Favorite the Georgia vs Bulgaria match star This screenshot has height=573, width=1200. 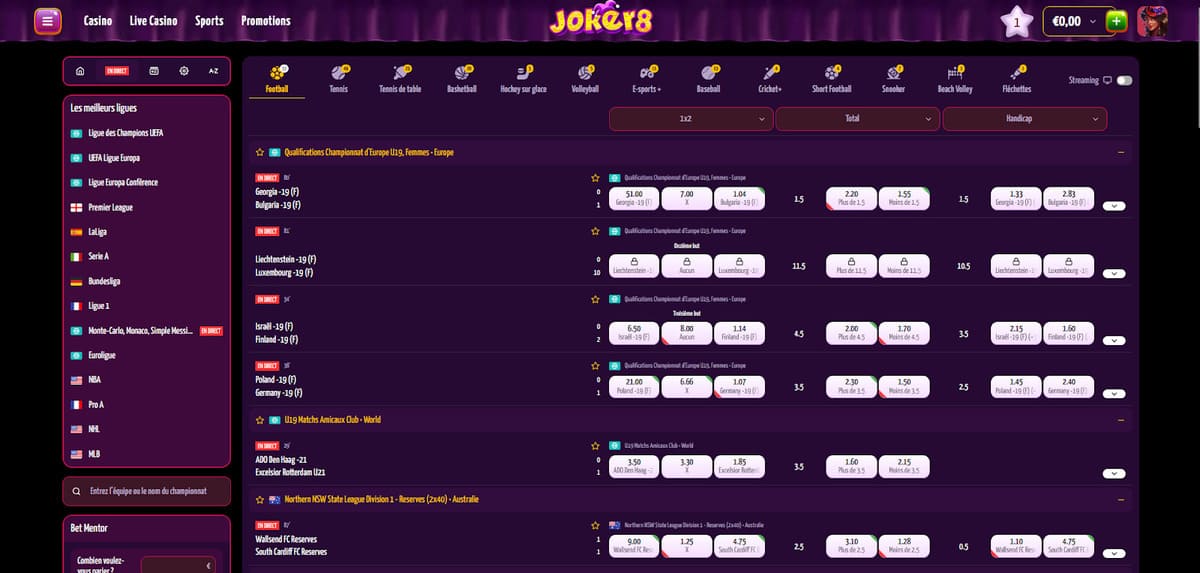point(596,177)
